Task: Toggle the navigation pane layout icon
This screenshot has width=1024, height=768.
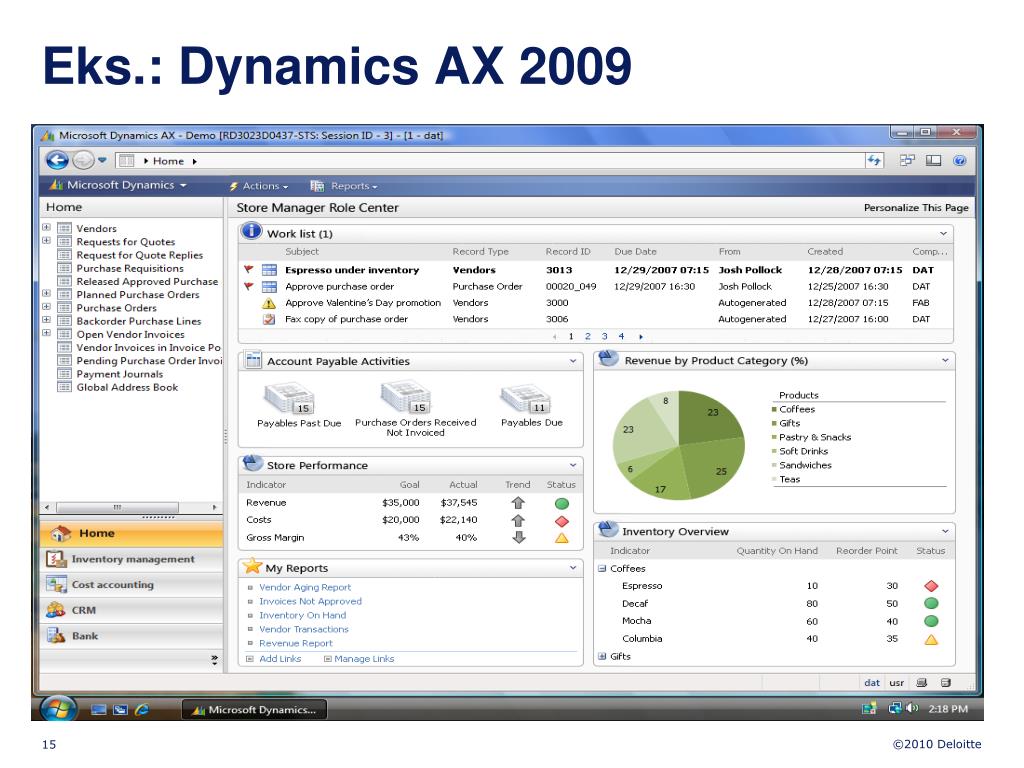Action: tap(933, 161)
